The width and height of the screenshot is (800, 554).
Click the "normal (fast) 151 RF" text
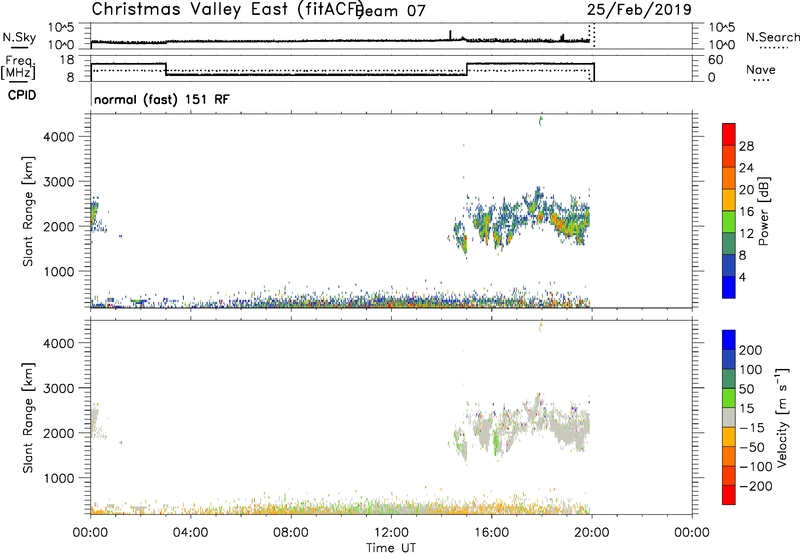[162, 99]
